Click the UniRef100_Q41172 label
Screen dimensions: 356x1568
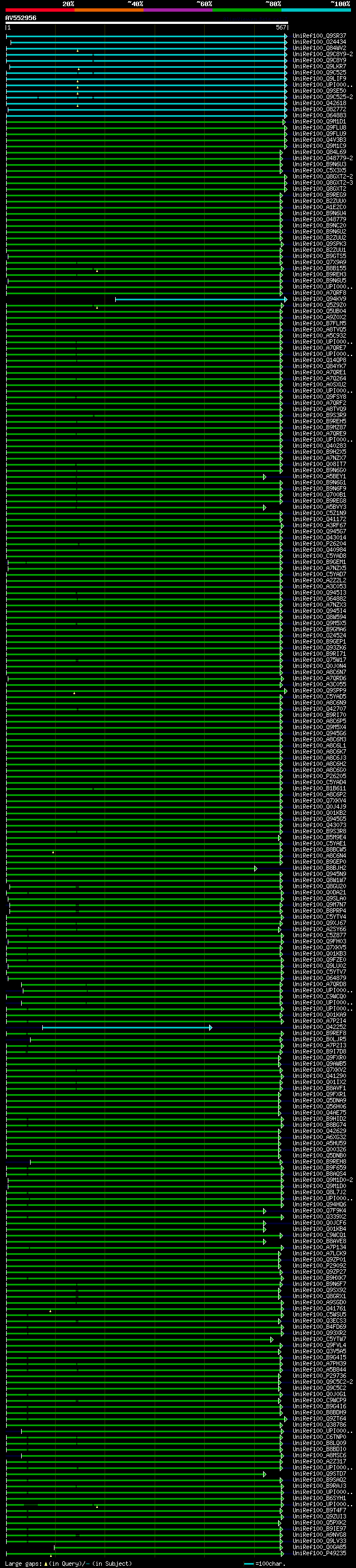pos(319,519)
